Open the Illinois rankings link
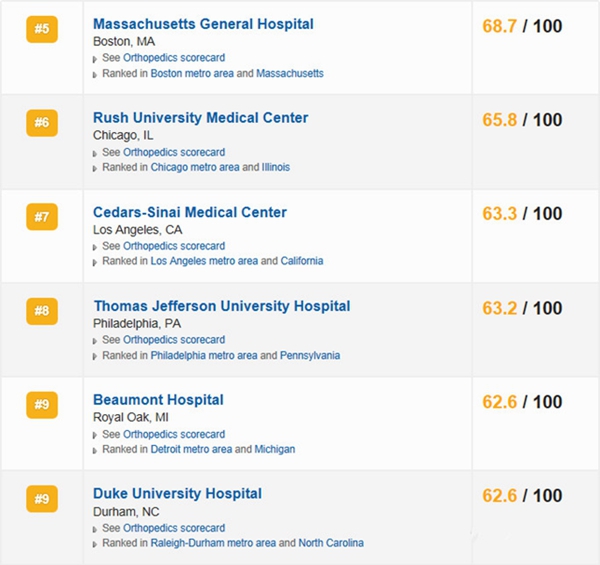600x565 pixels. (x=276, y=167)
